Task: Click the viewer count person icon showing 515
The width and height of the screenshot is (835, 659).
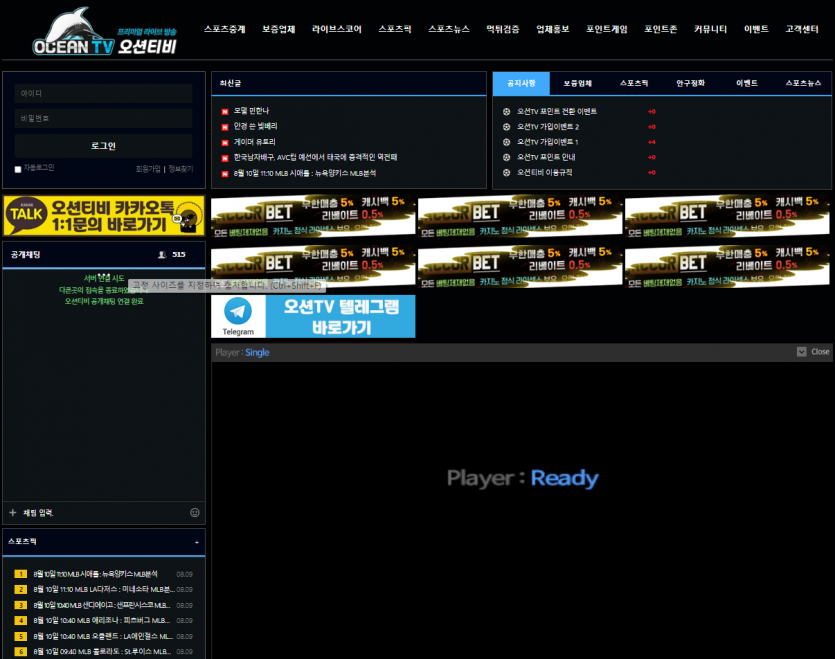Action: tap(161, 254)
